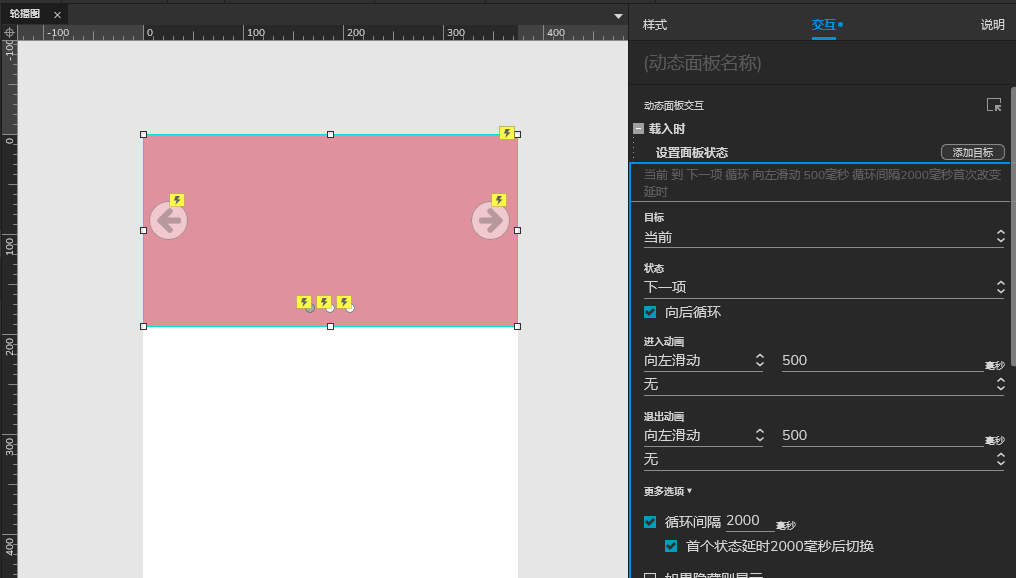Click the lightning icon on the second pagination dot
Screen dimensions: 1016x578
pyautogui.click(x=325, y=301)
